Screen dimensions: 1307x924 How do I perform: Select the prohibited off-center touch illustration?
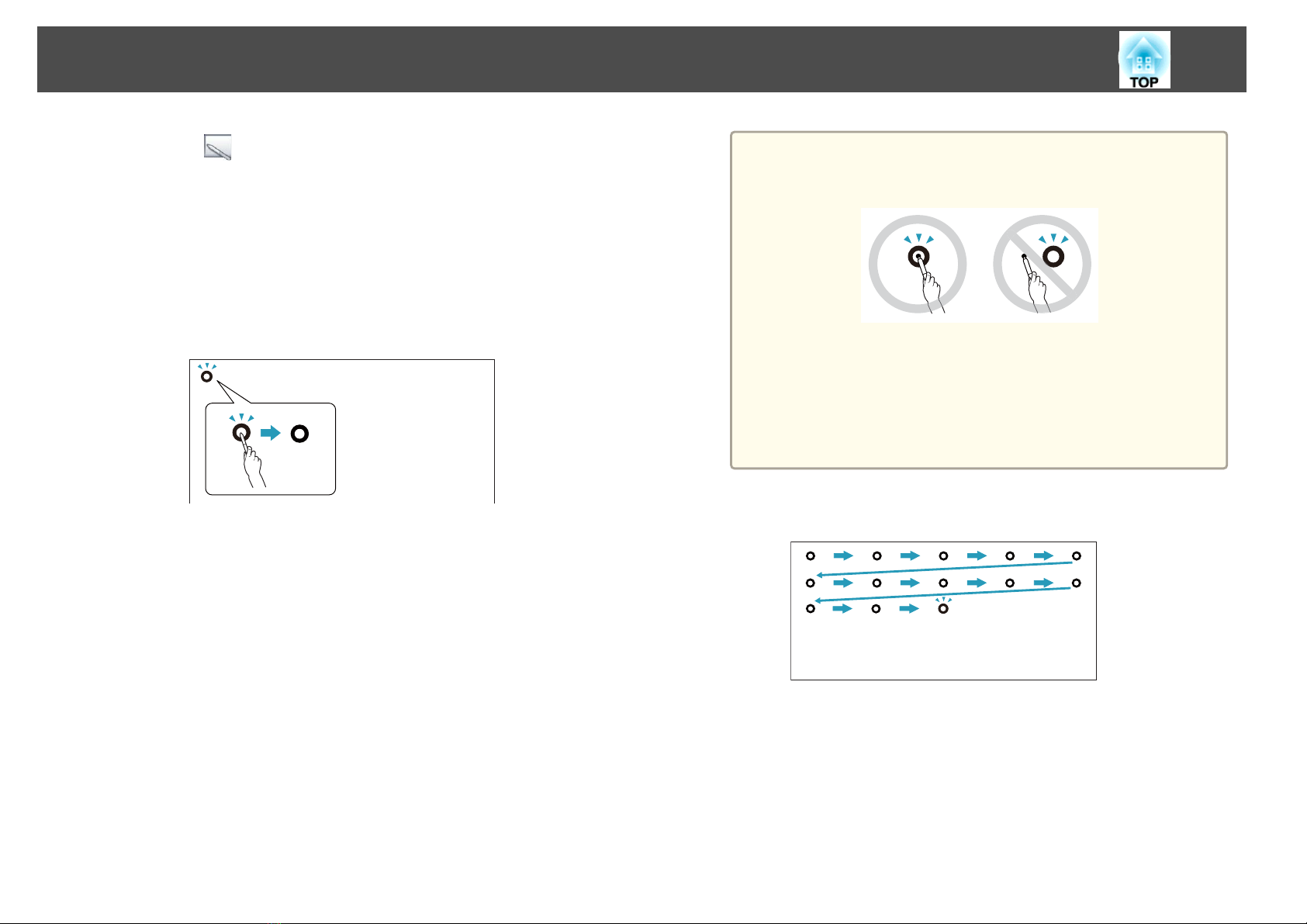point(1042,264)
